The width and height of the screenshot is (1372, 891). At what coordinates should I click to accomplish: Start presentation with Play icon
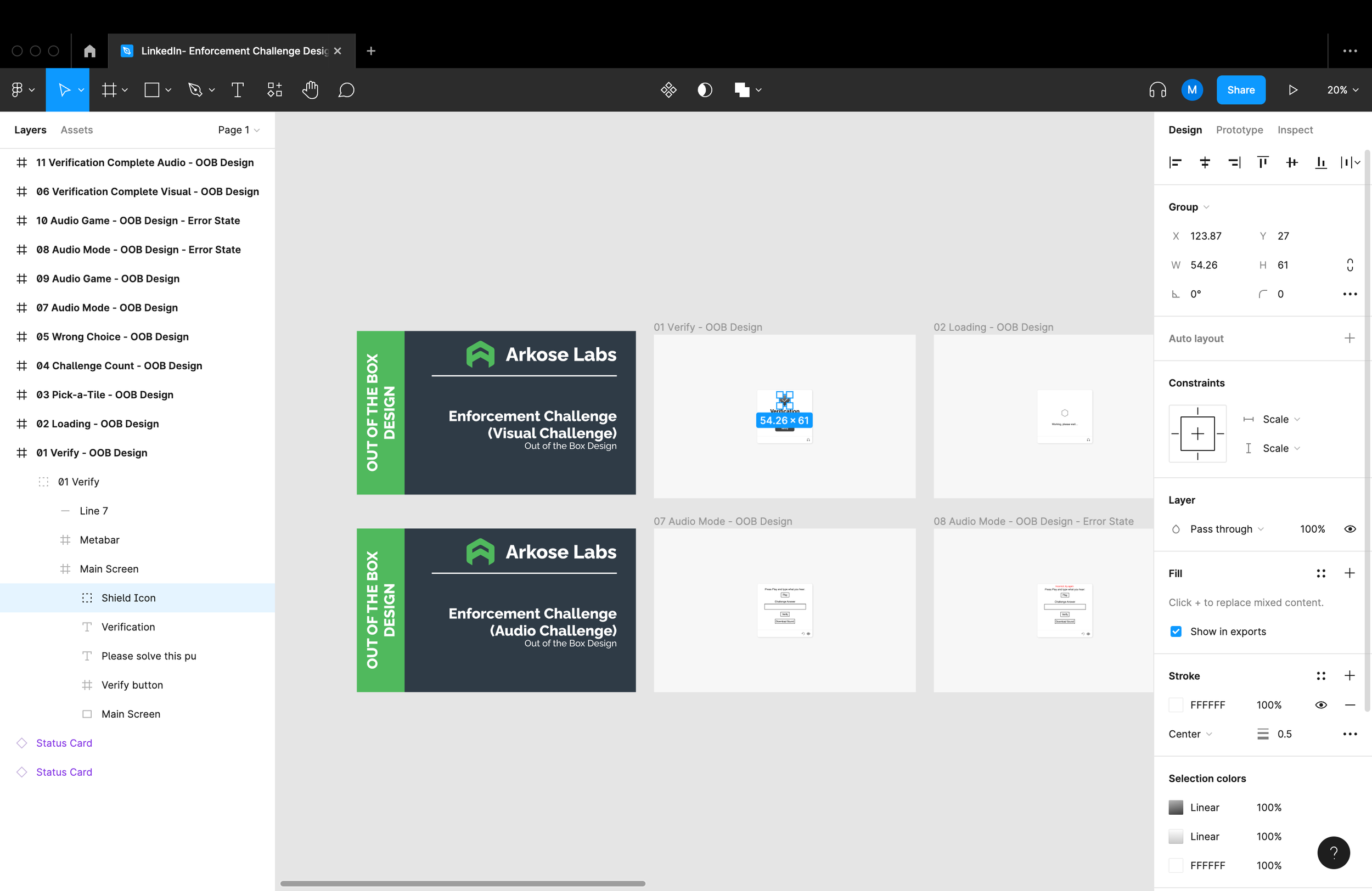click(1293, 90)
